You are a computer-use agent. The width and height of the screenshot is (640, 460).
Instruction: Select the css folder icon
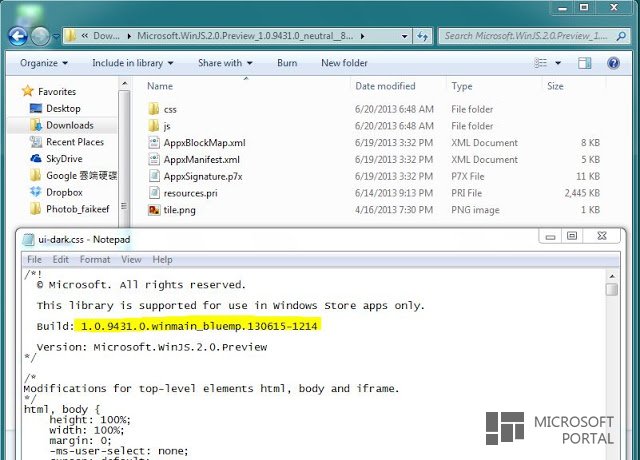(154, 109)
